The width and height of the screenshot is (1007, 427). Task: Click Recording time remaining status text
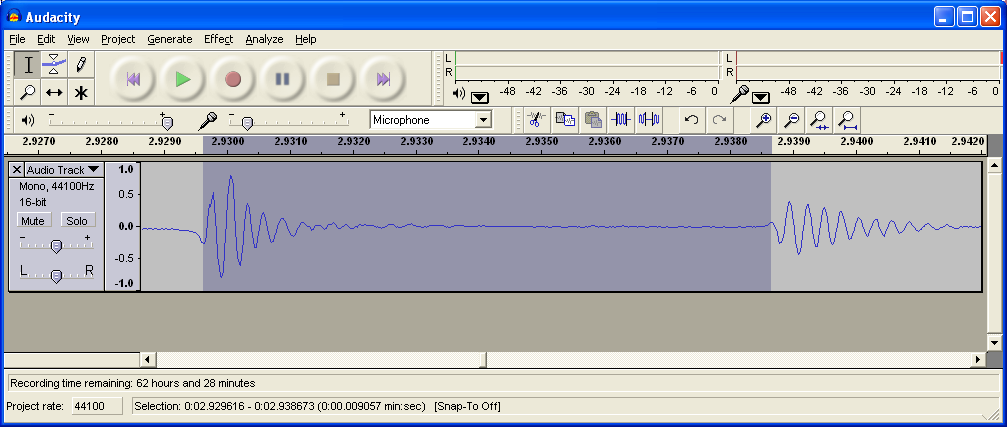point(132,383)
